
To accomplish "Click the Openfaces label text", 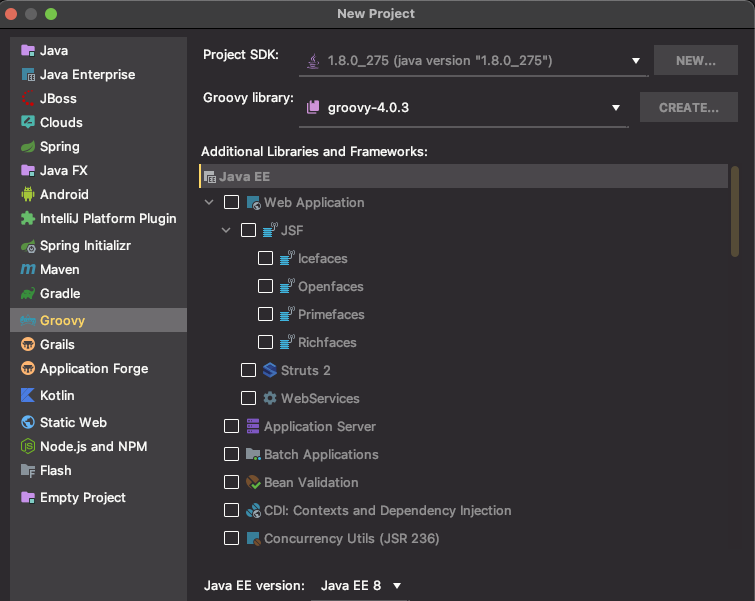I will [x=331, y=287].
